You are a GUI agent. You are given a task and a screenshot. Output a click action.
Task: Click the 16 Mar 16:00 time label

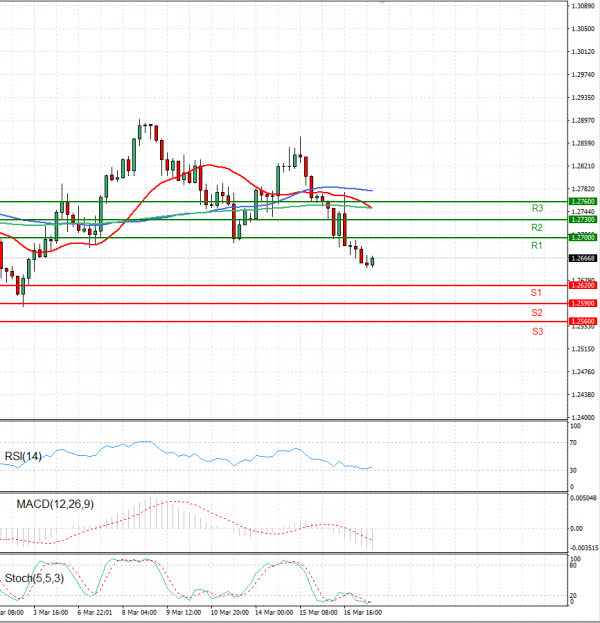point(362,612)
